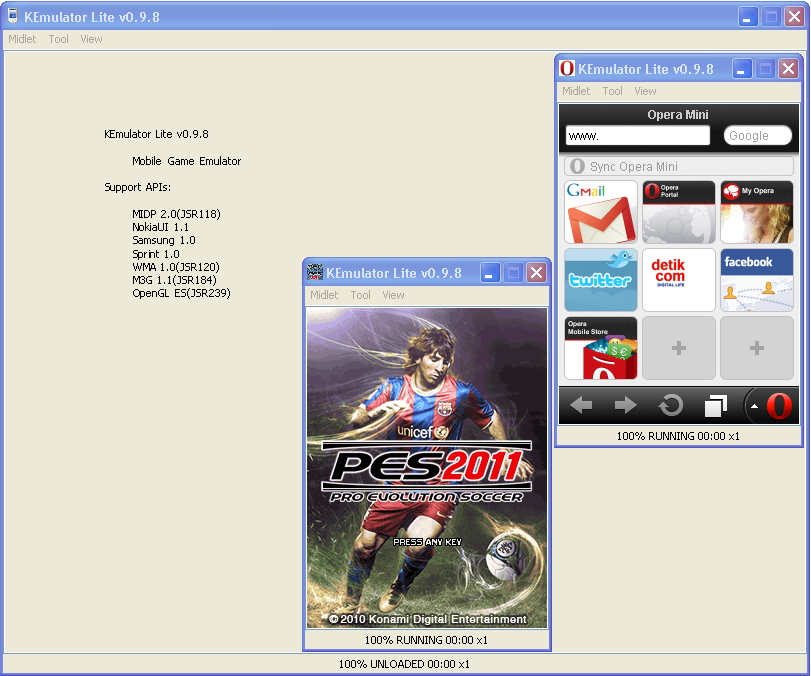Click 'Sprint 1.0' text
The width and height of the screenshot is (811, 676).
(156, 254)
